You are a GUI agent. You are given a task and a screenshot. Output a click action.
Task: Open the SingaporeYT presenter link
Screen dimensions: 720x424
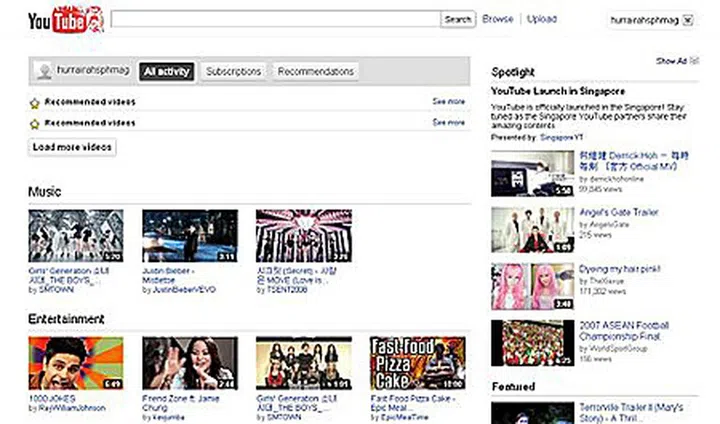pyautogui.click(x=562, y=137)
